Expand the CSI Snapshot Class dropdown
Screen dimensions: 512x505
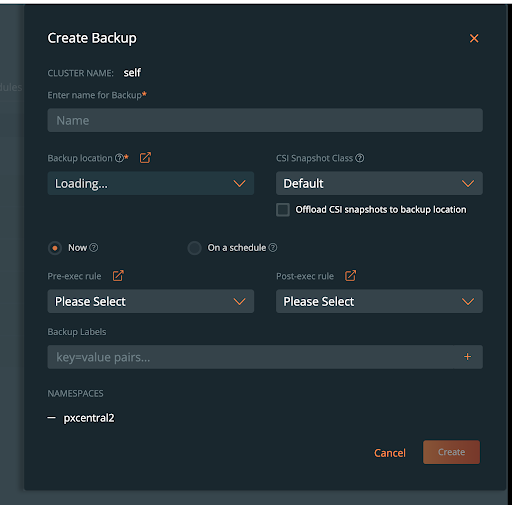tap(379, 183)
